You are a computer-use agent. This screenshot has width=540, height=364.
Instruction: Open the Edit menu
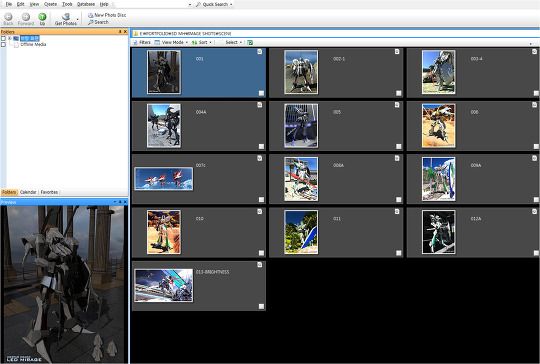coord(21,4)
